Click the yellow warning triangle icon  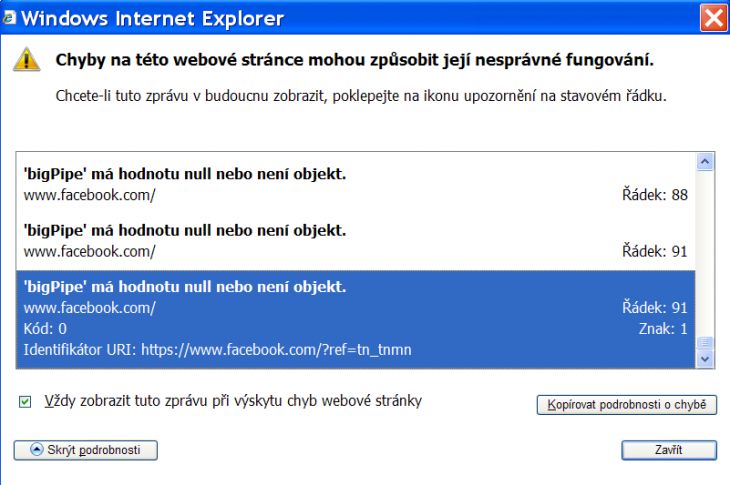pyautogui.click(x=27, y=59)
